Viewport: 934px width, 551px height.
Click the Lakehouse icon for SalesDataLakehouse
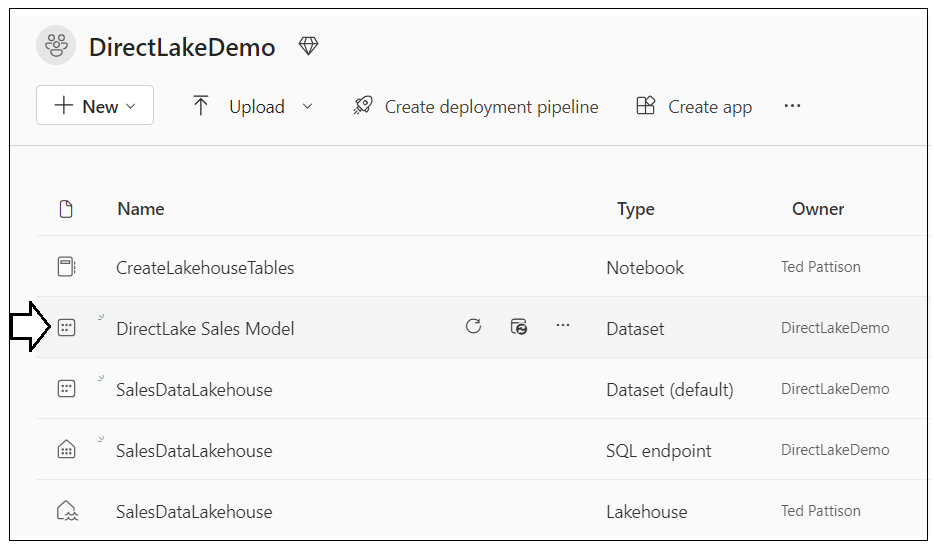click(66, 511)
